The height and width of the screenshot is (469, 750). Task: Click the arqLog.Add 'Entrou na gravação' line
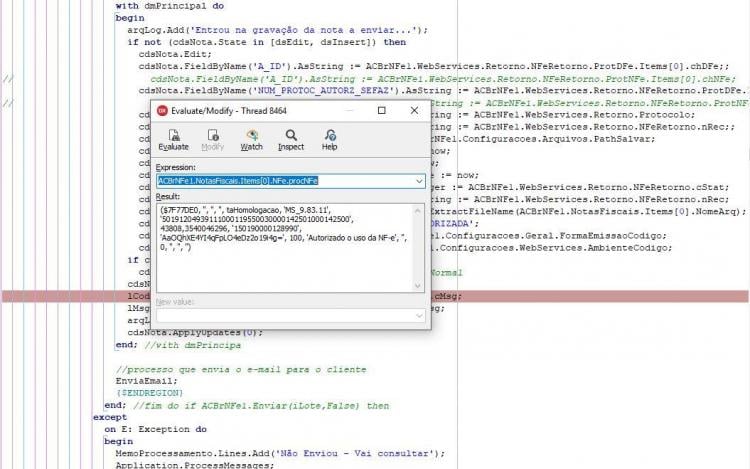coord(277,30)
